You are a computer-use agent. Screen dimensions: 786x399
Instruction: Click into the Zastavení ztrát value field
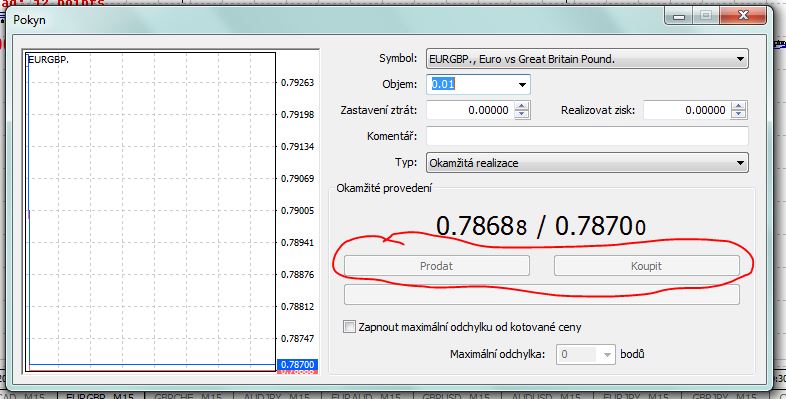coord(470,110)
